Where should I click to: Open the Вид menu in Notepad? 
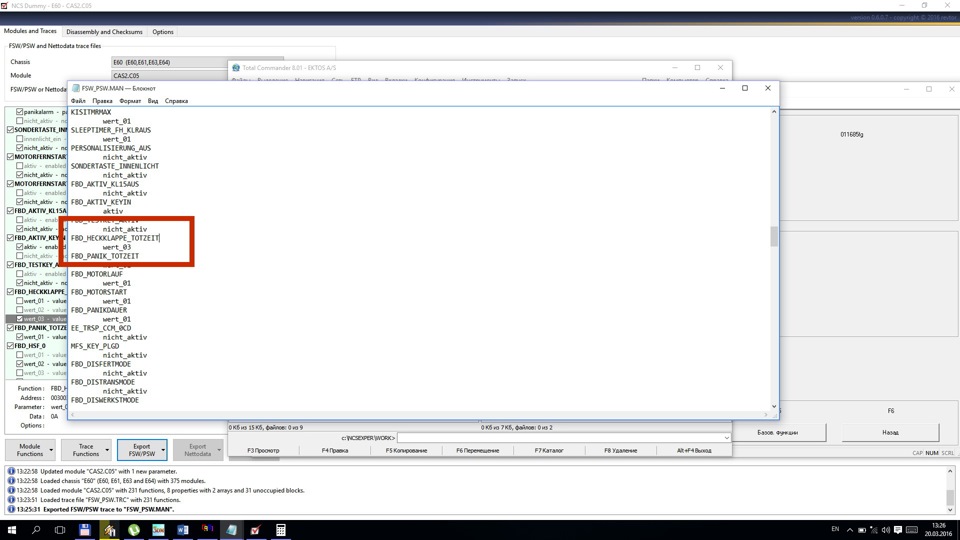click(152, 101)
